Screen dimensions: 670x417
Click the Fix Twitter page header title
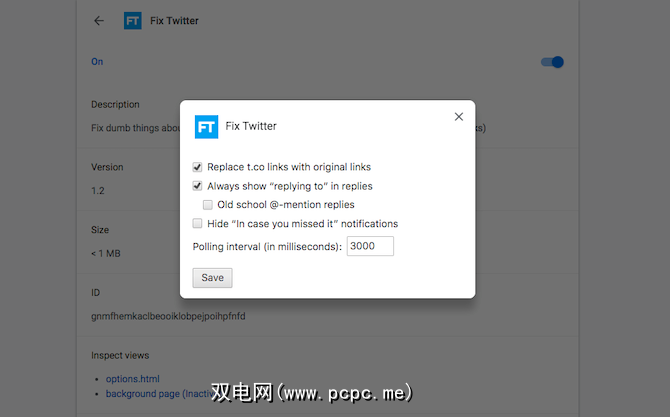[x=174, y=21]
